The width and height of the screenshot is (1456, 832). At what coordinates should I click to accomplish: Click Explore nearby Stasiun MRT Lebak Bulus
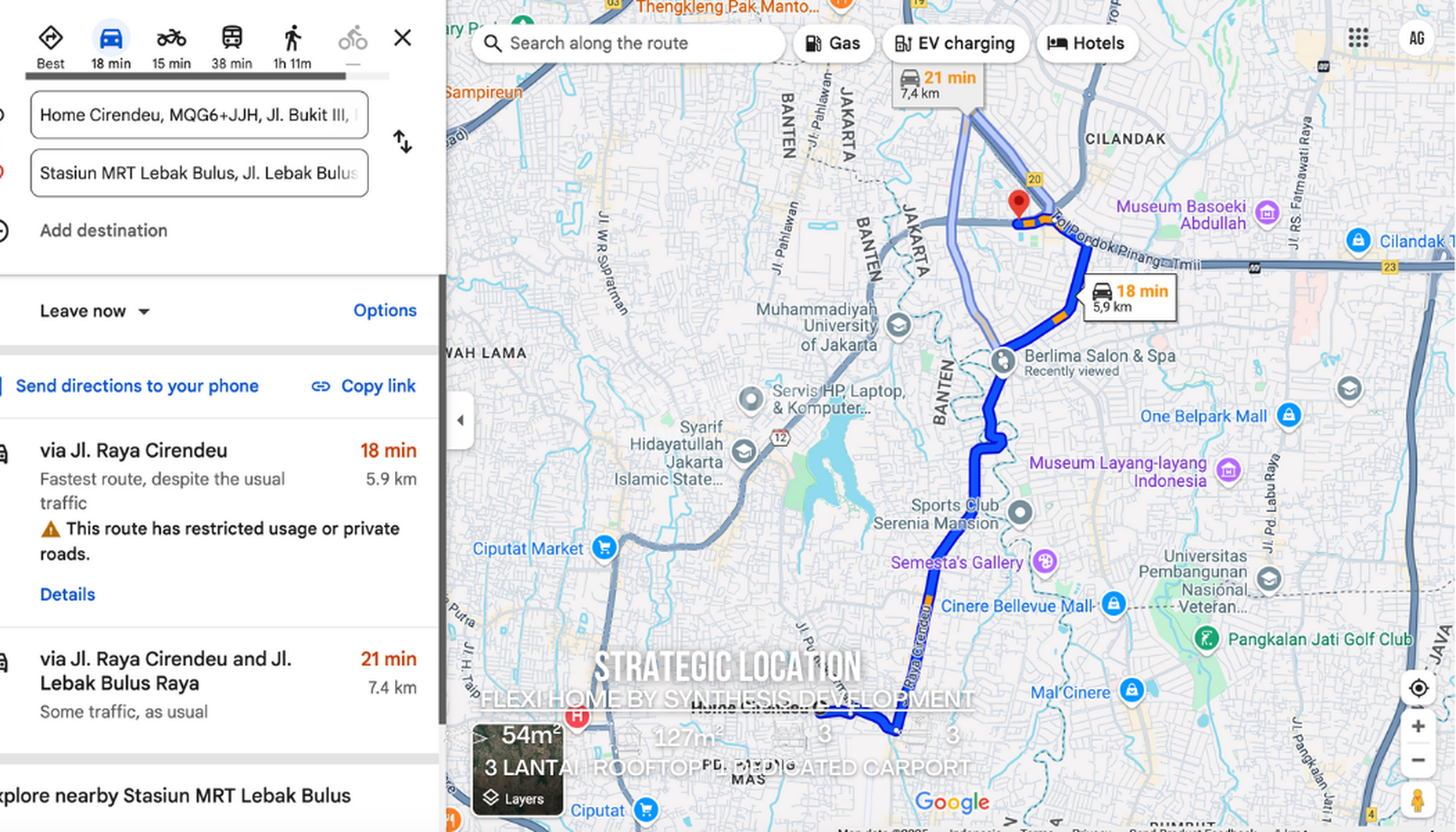point(176,796)
